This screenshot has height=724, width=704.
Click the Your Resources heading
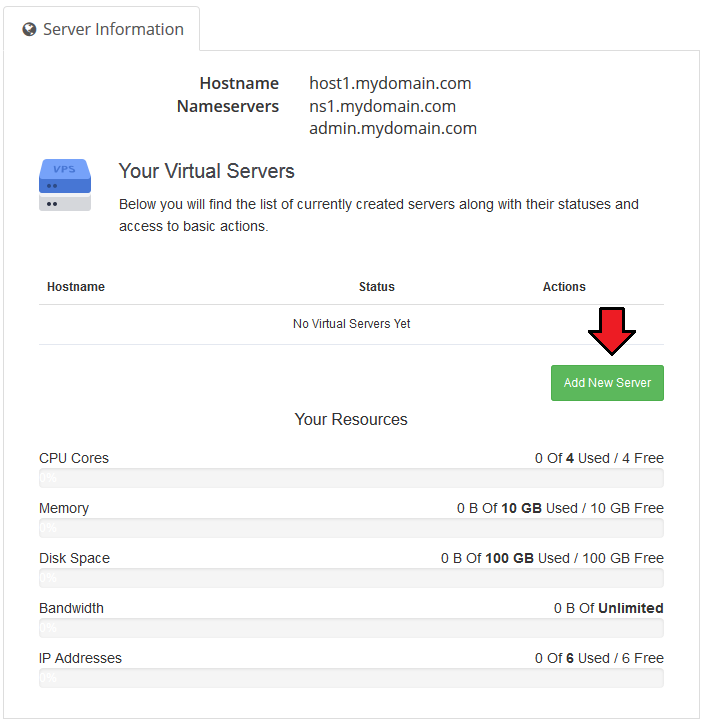(351, 419)
